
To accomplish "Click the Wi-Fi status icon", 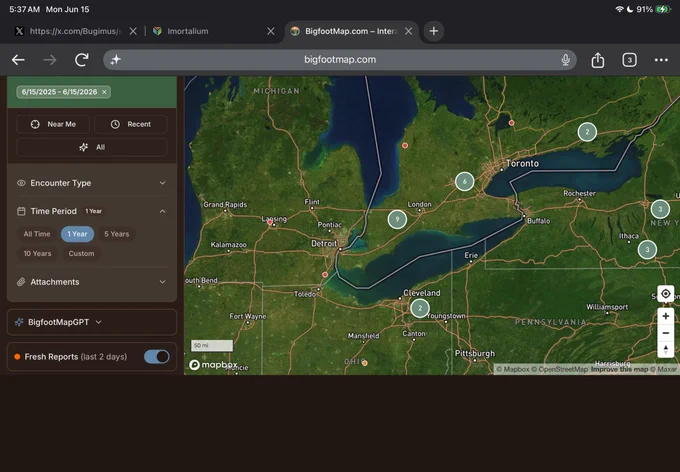I will tap(619, 9).
